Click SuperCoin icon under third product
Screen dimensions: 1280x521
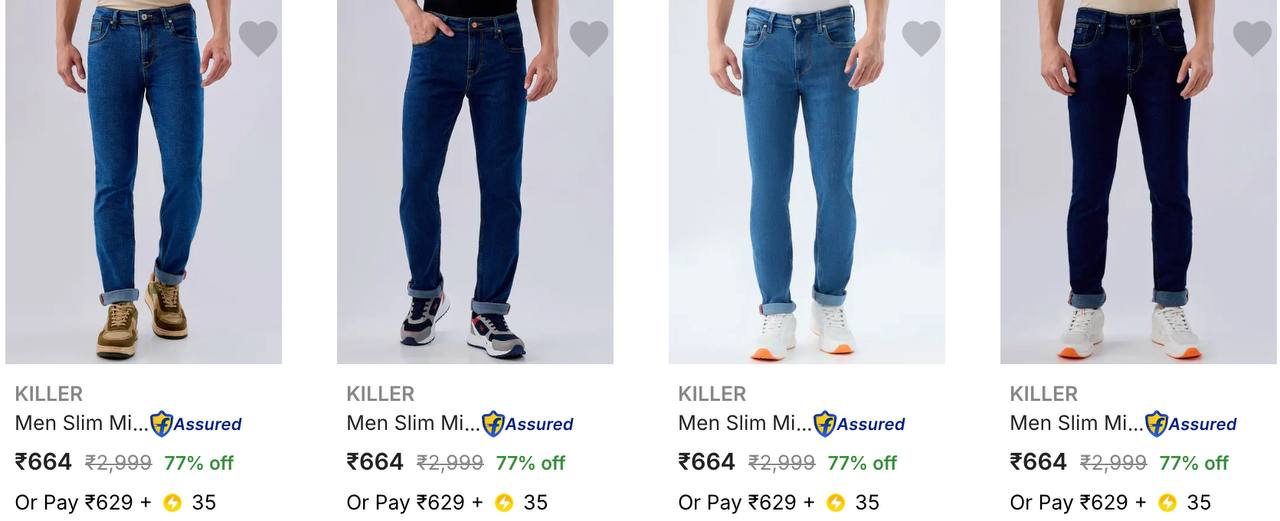point(835,502)
